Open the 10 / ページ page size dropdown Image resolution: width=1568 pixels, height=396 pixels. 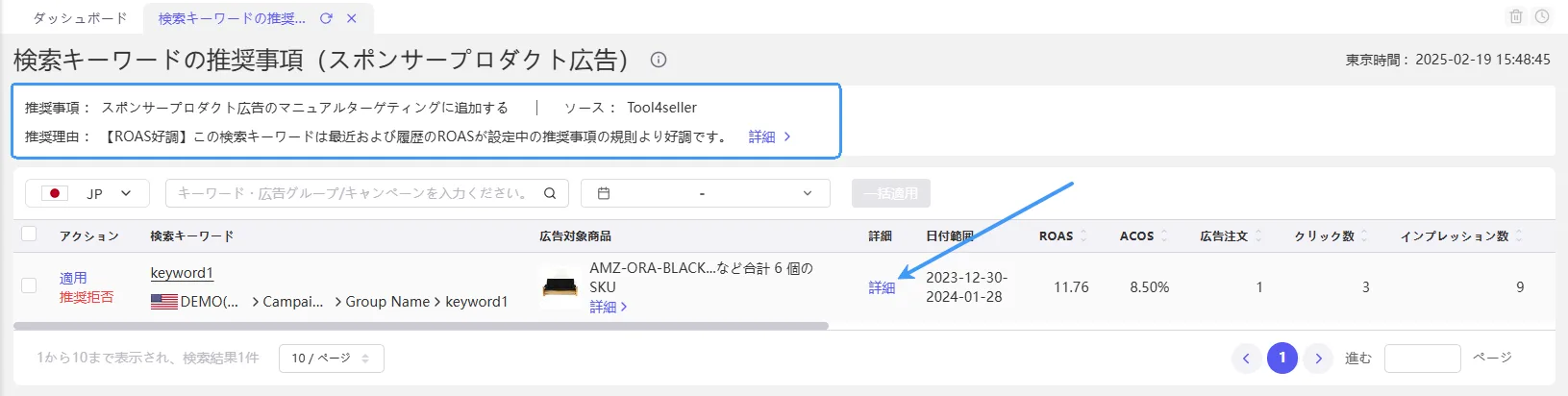[x=332, y=358]
